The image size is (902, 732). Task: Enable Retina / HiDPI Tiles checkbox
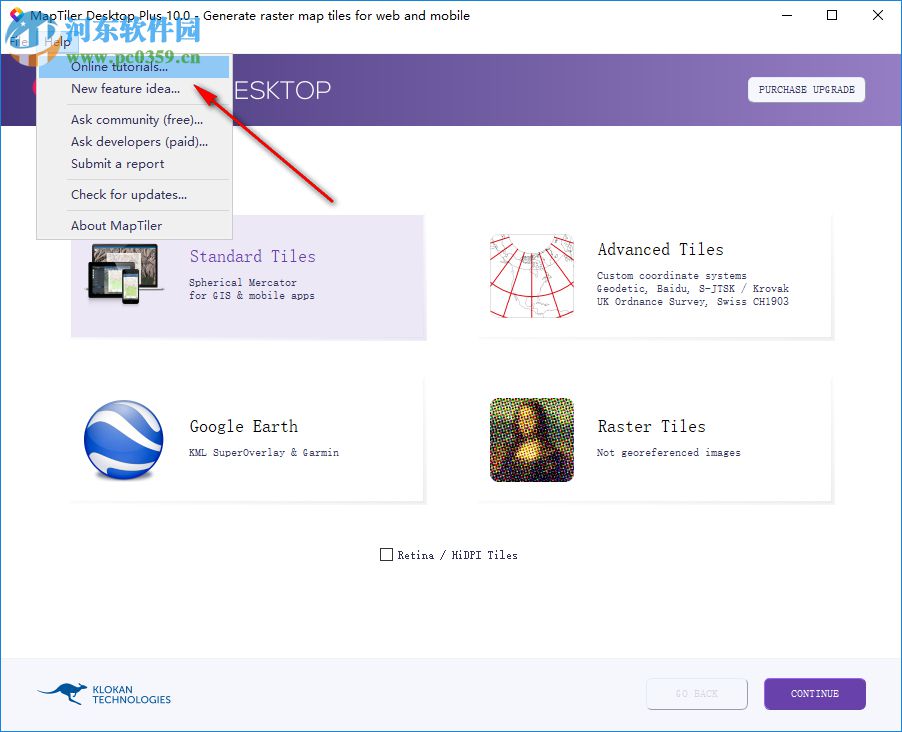387,555
